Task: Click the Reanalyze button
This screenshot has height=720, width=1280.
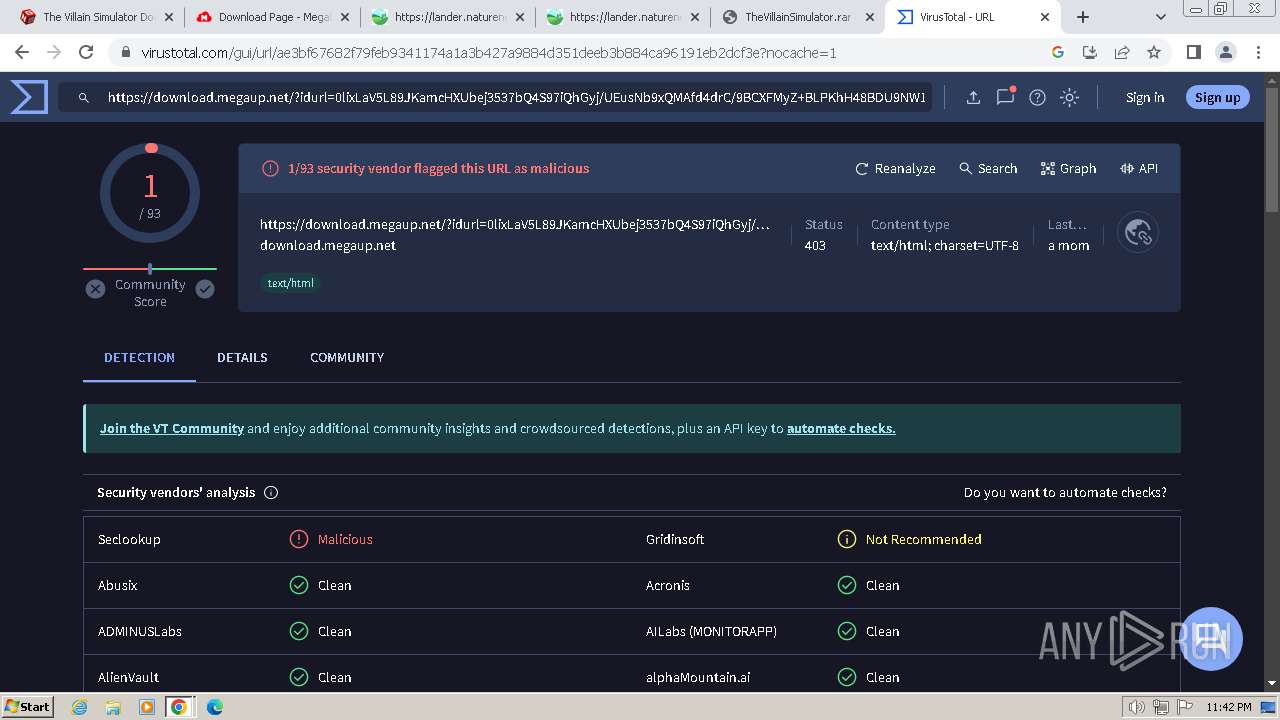Action: (x=895, y=168)
